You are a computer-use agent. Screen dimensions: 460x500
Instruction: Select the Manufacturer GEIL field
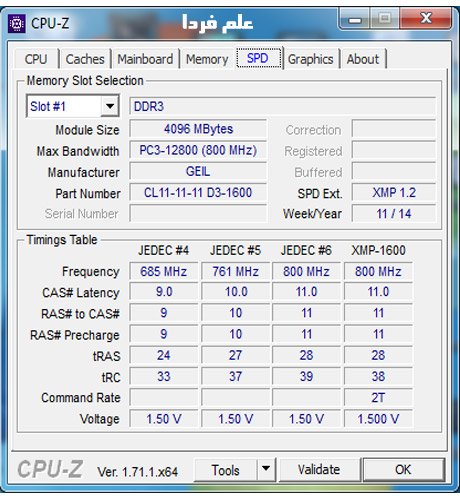point(198,171)
